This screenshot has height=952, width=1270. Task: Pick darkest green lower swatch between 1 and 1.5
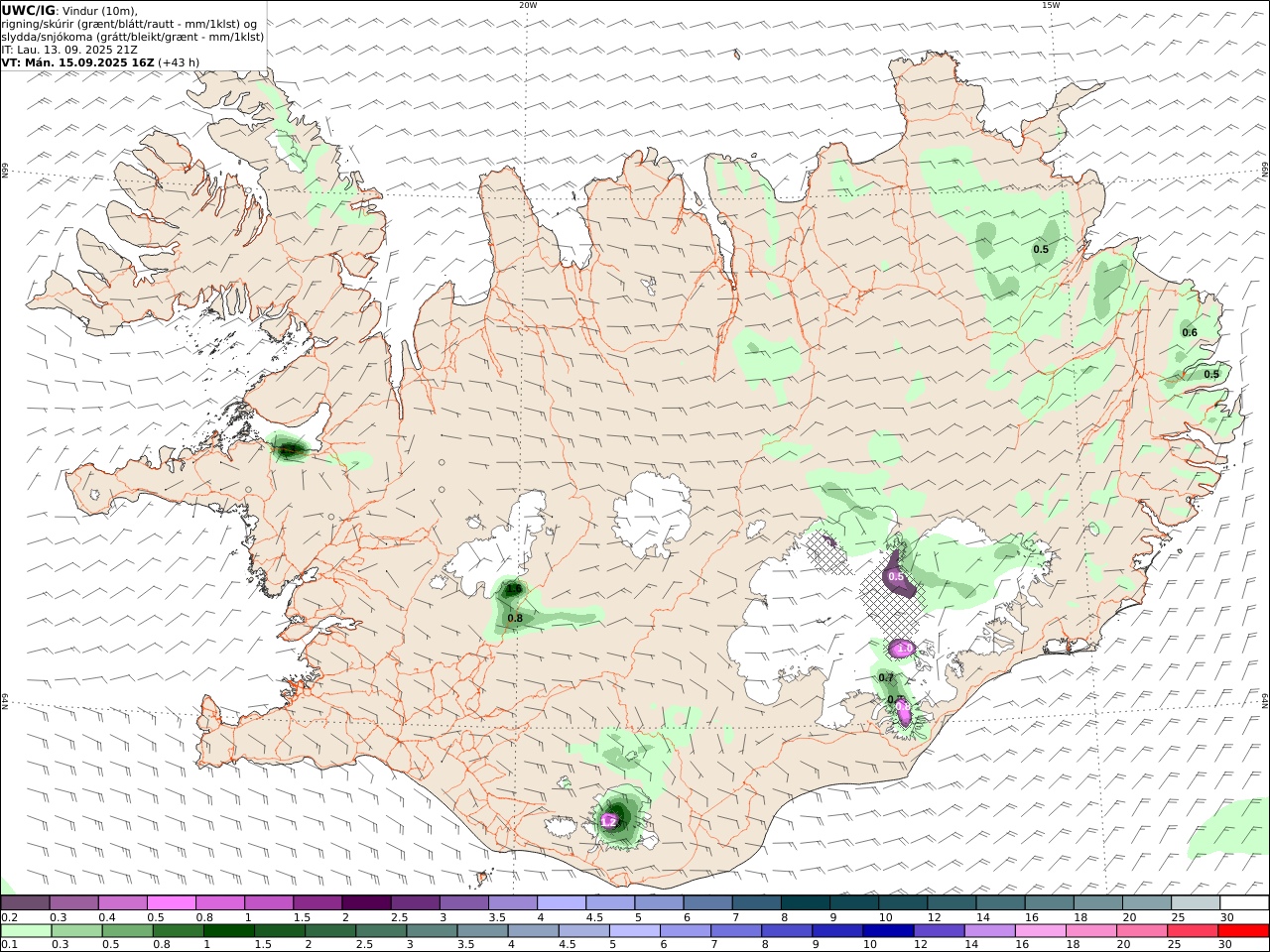pos(229,931)
